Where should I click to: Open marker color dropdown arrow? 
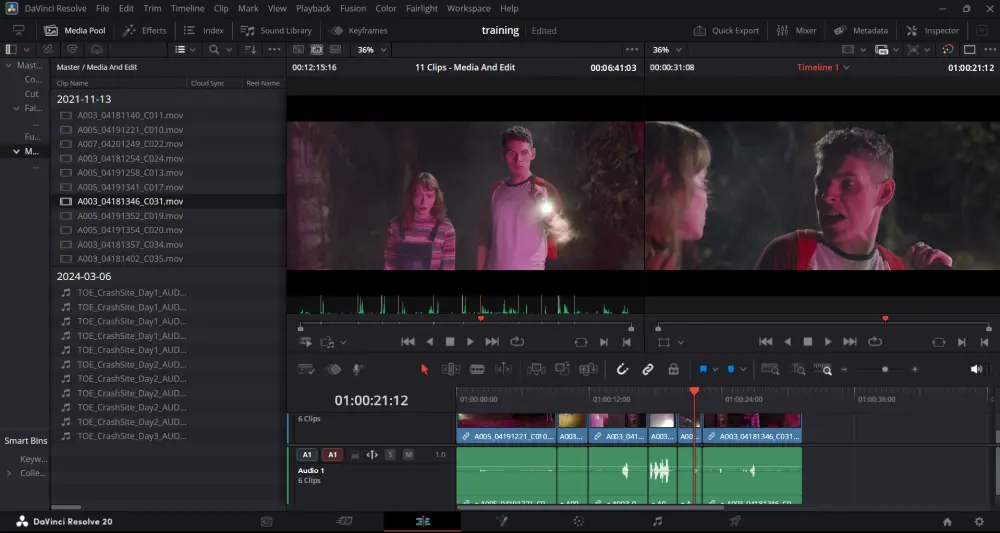coord(744,369)
